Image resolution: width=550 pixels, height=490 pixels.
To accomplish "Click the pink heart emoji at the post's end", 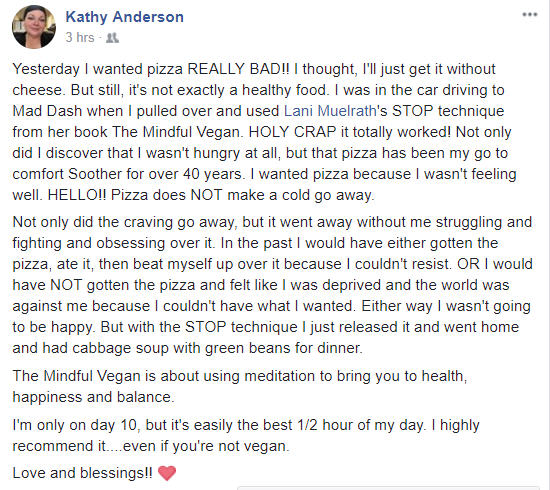I will click(167, 473).
